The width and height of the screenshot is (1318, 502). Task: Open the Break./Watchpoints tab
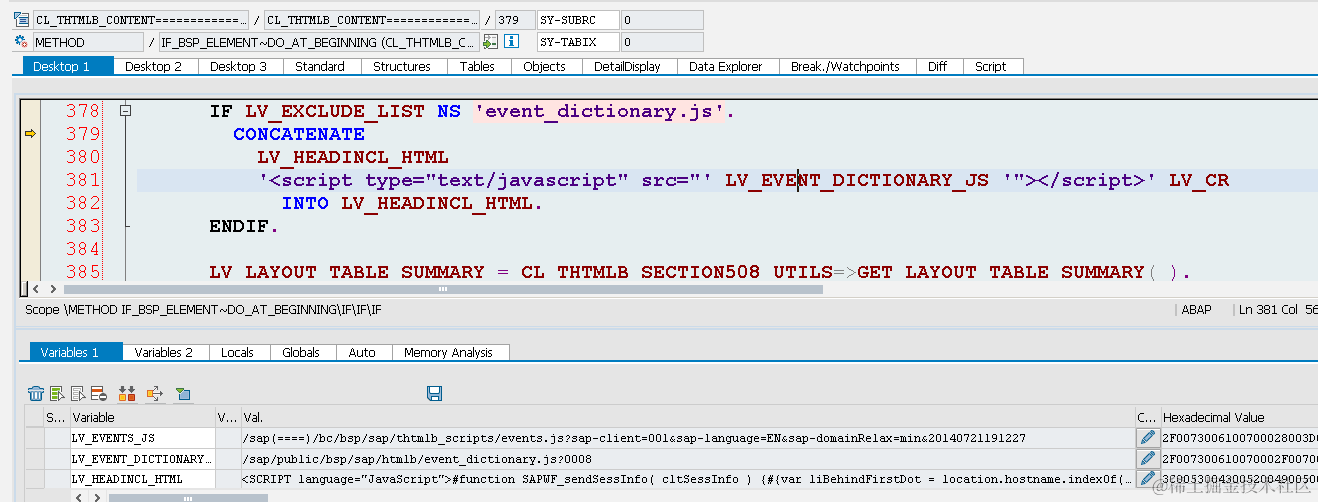(845, 66)
